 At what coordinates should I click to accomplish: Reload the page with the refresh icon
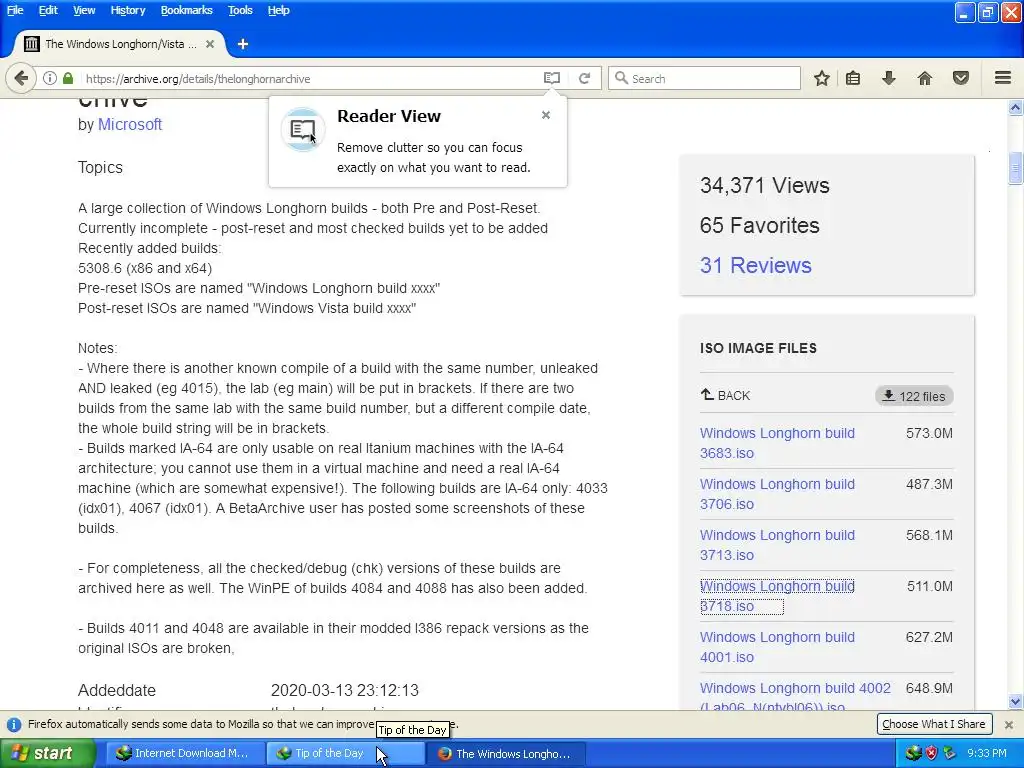click(584, 78)
